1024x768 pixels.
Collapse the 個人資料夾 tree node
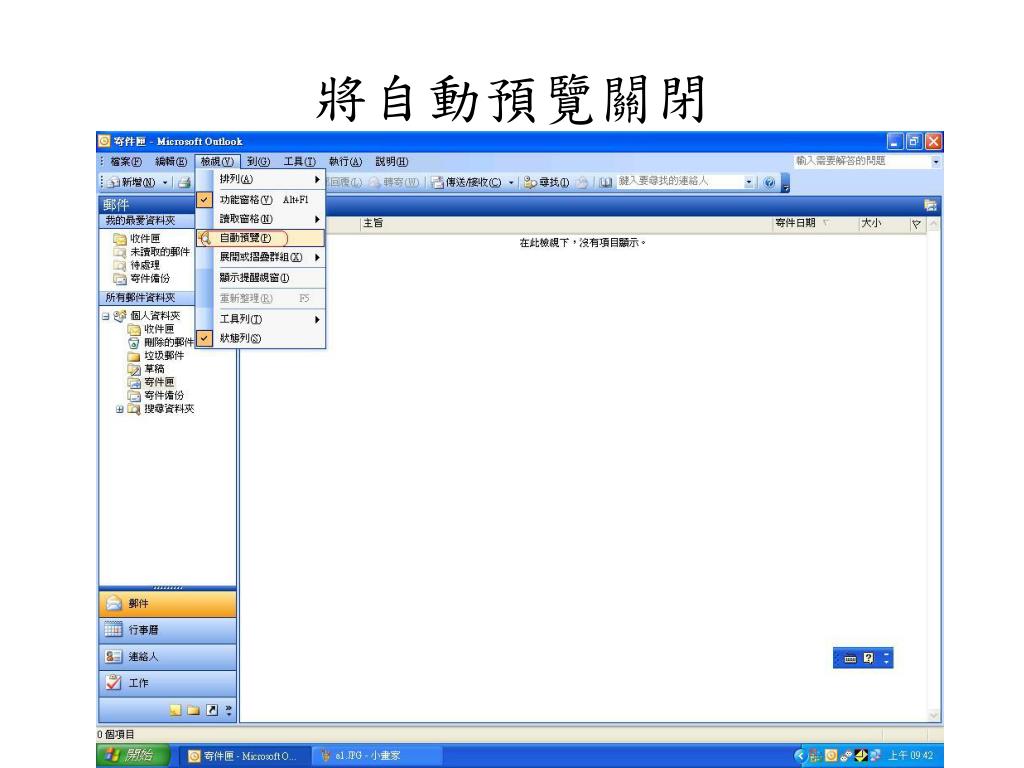click(105, 316)
